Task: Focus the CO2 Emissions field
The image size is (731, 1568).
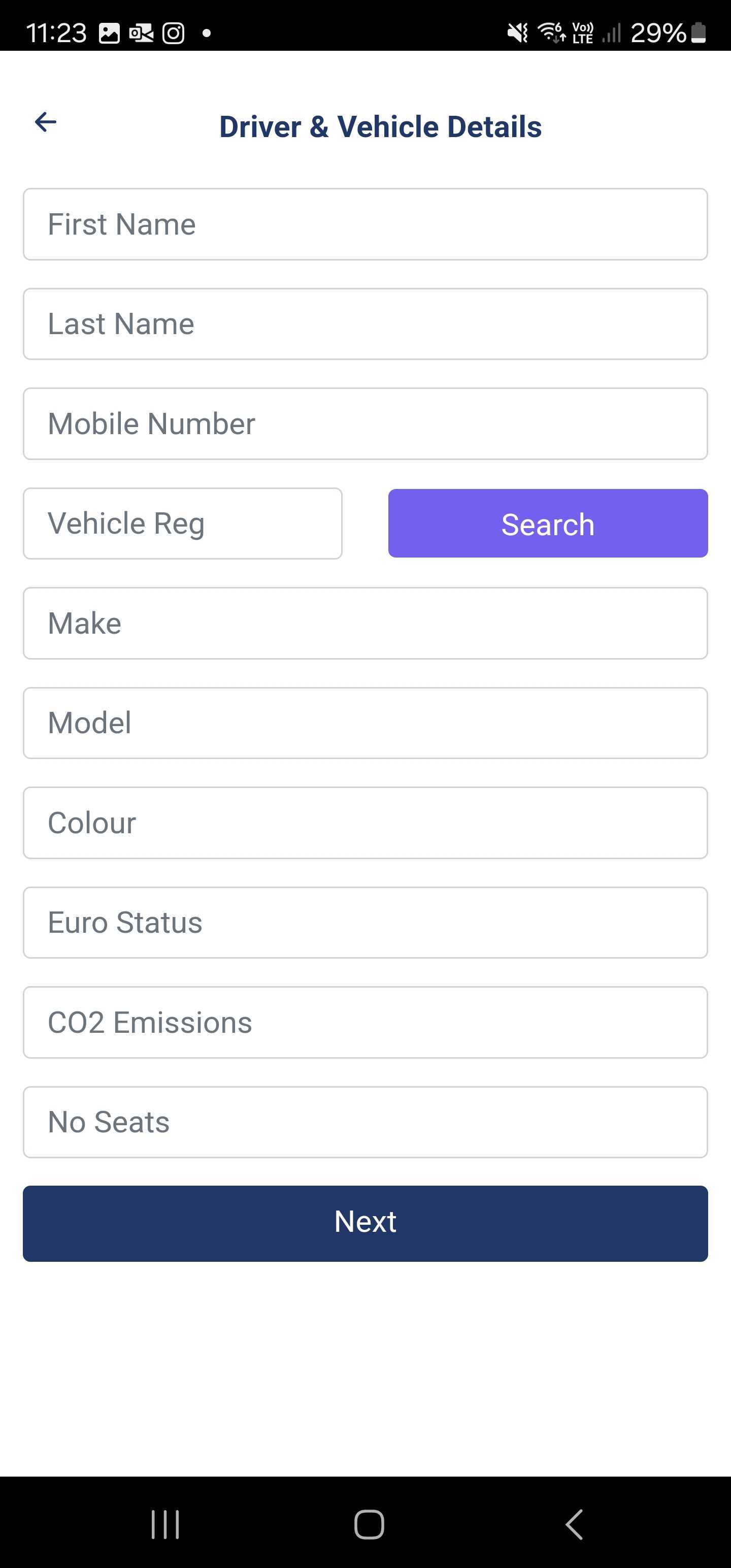Action: [365, 1023]
